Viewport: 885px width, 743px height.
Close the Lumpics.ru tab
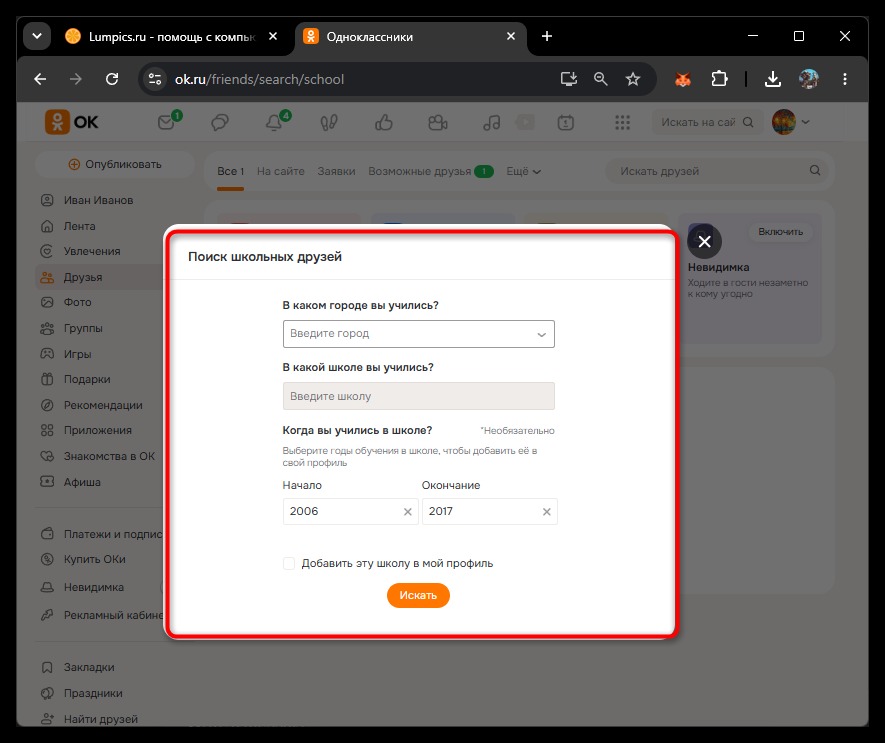[273, 36]
